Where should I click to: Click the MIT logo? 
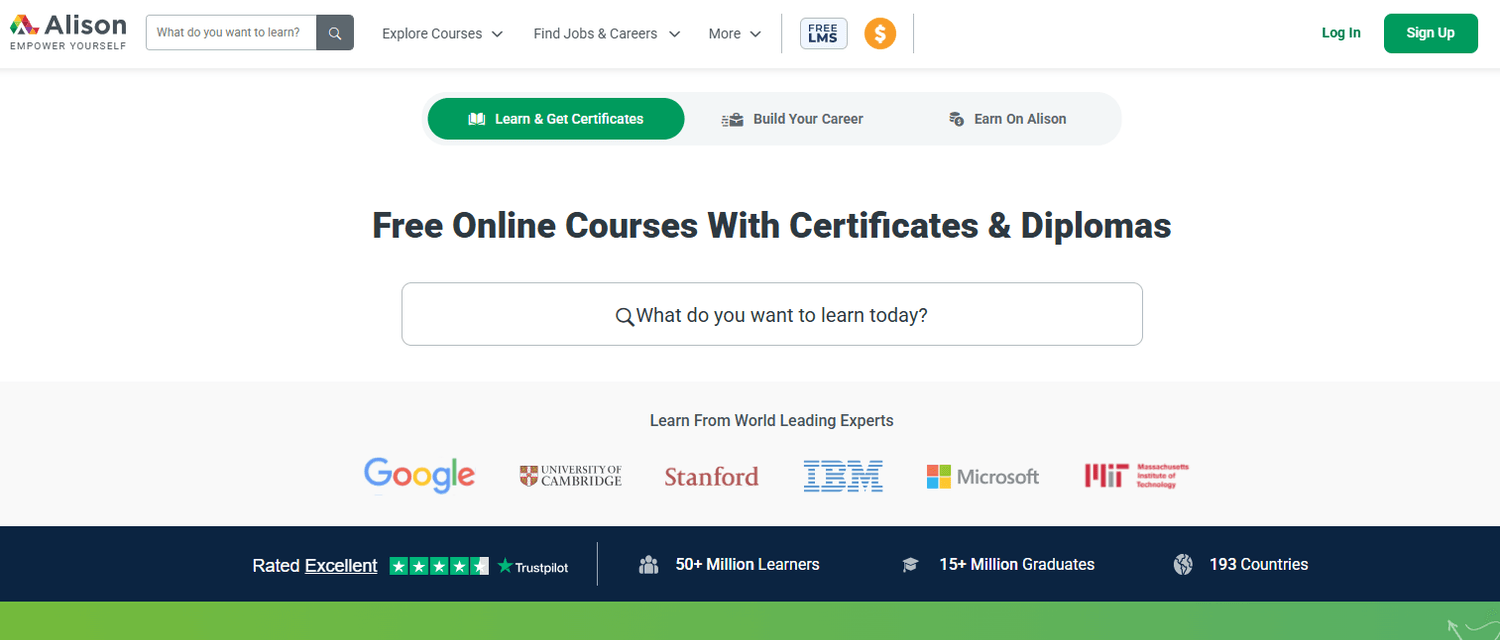(x=1136, y=476)
